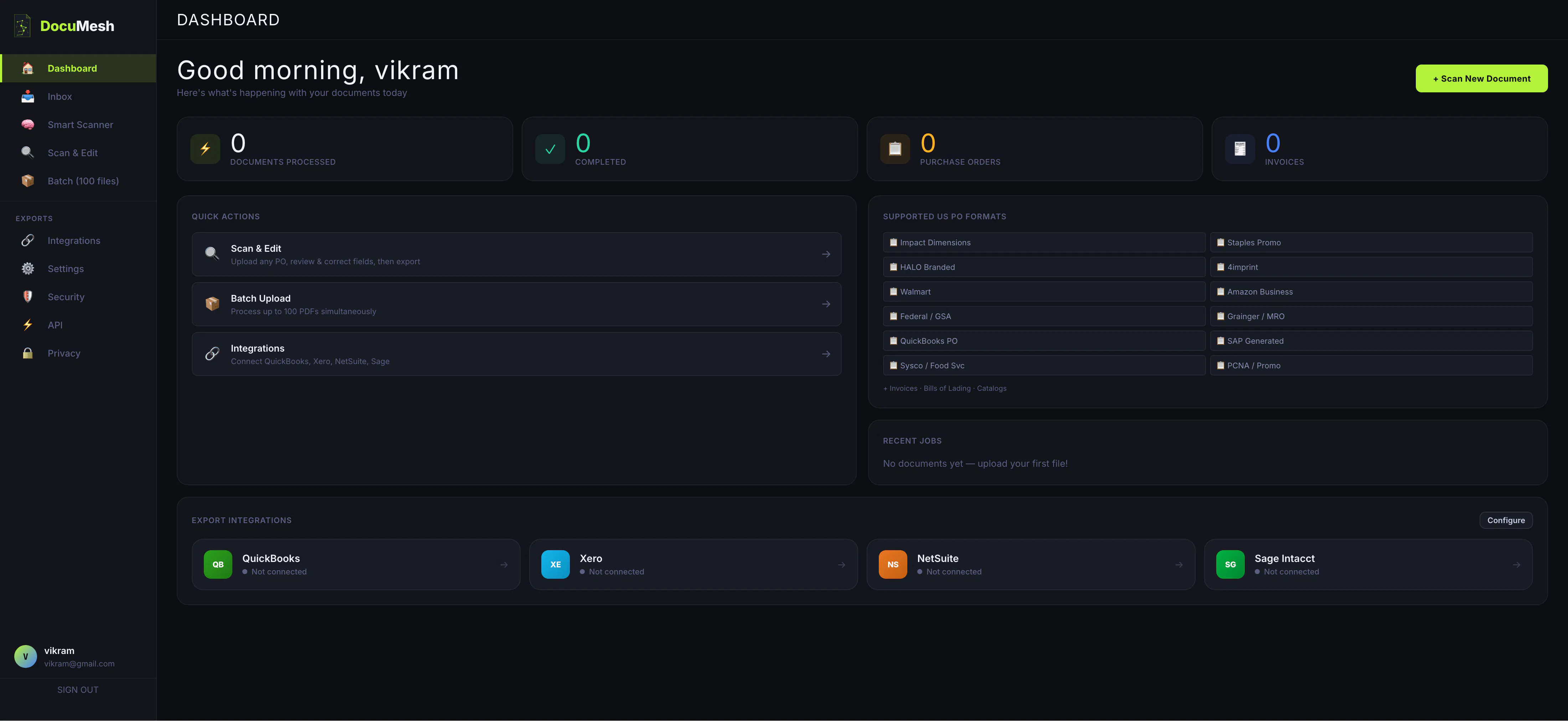Open the Batch Upload quick action
The width and height of the screenshot is (1568, 721).
point(516,304)
